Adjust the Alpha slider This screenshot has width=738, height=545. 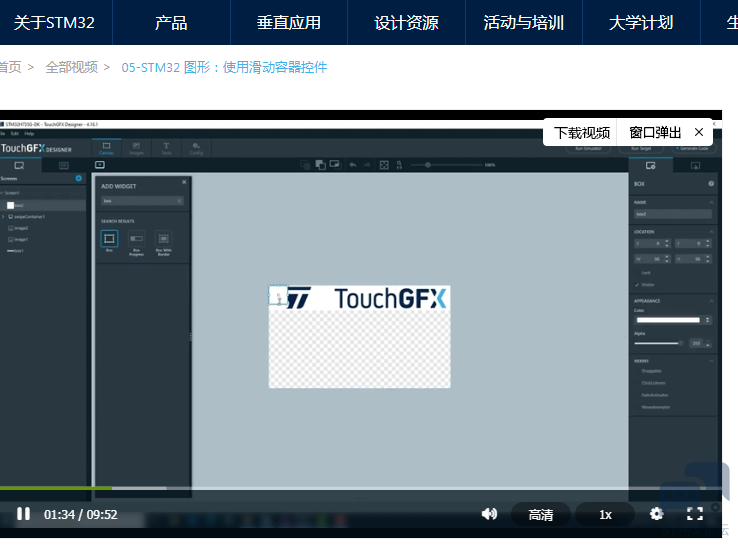click(x=659, y=343)
